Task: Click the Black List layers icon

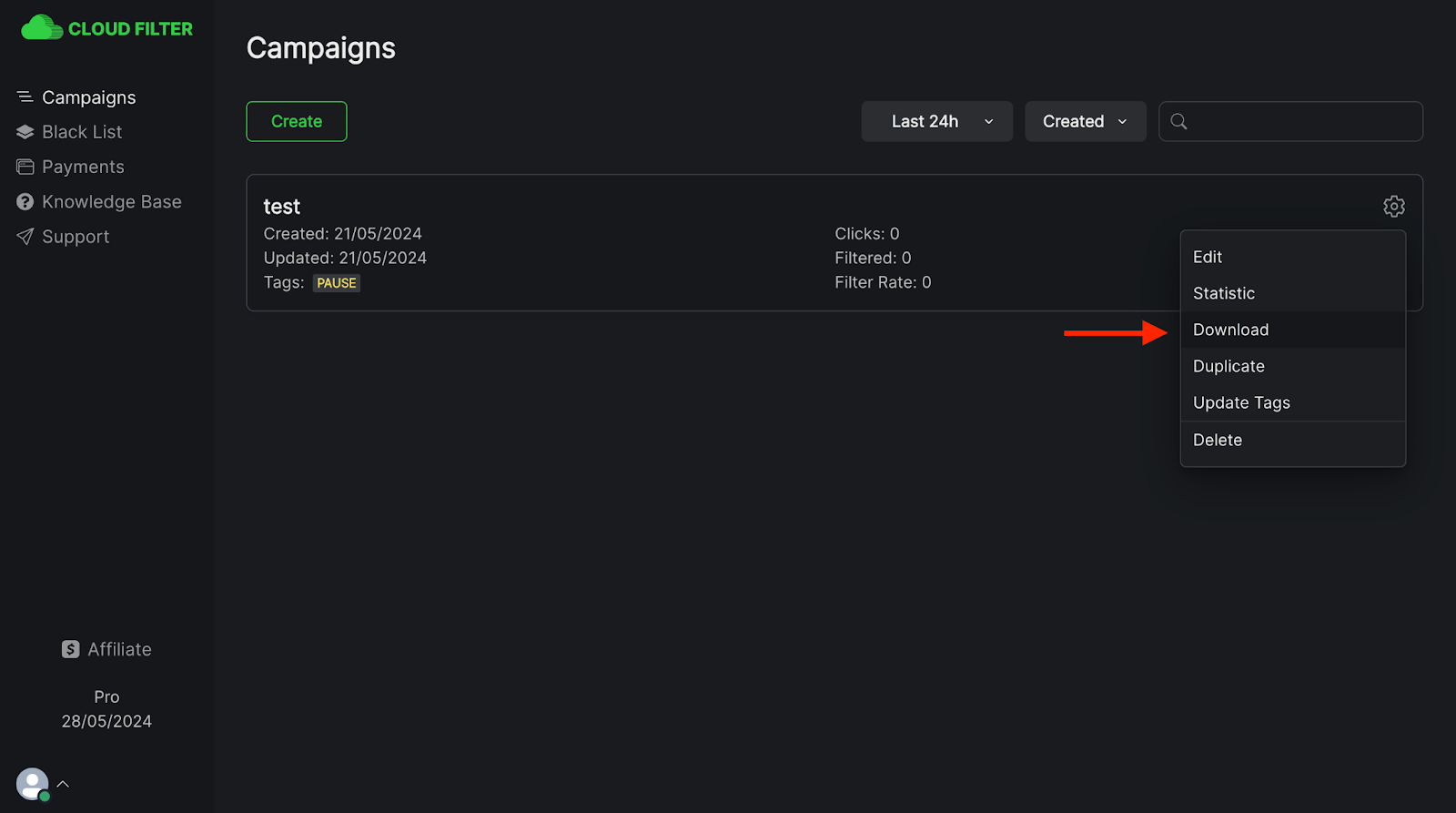Action: (25, 132)
